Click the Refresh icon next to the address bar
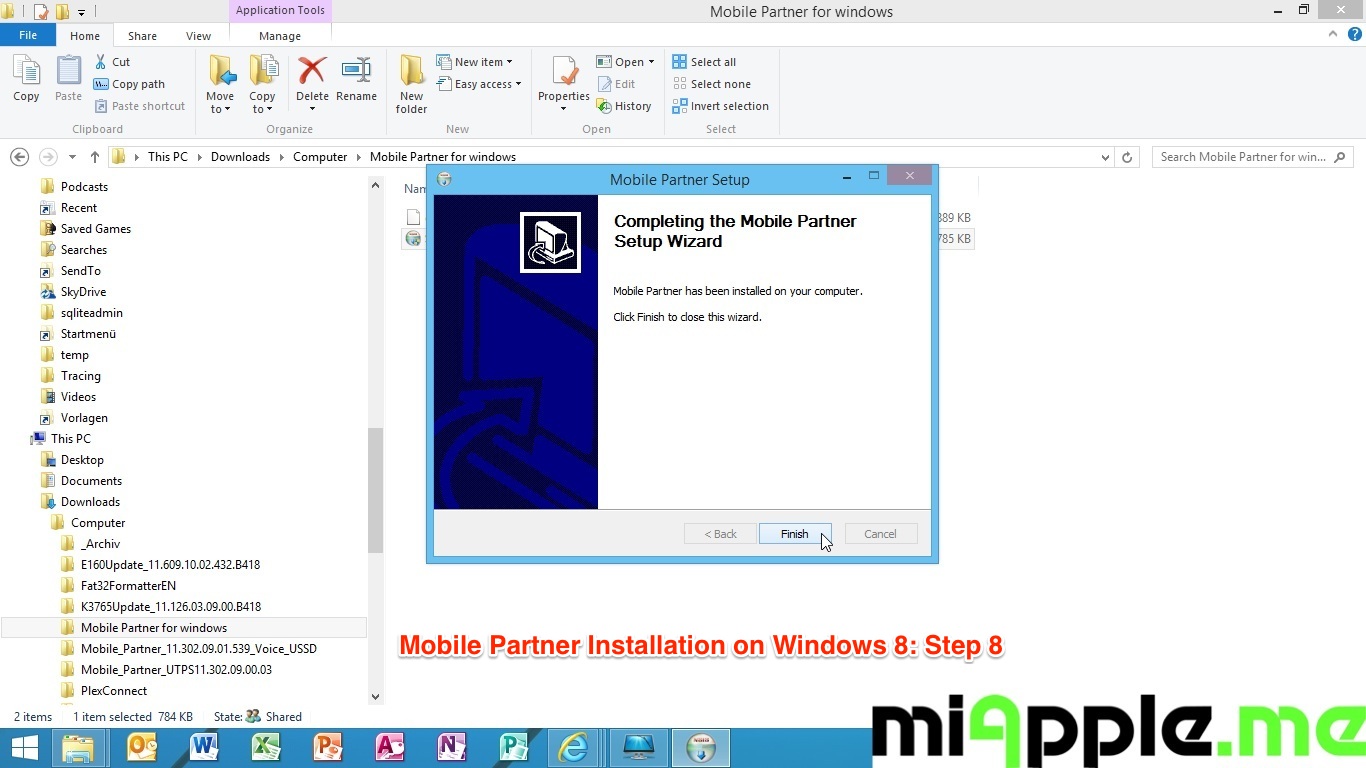Screen dimensions: 1366x768 click(1127, 157)
